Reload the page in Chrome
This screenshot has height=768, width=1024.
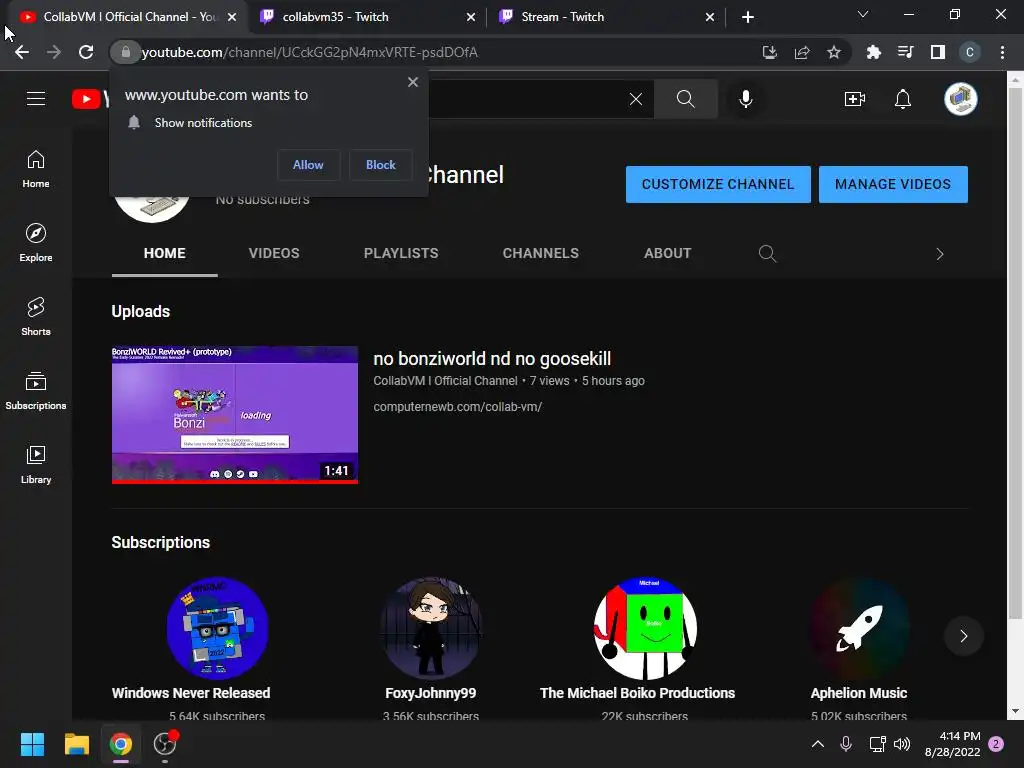tap(86, 52)
